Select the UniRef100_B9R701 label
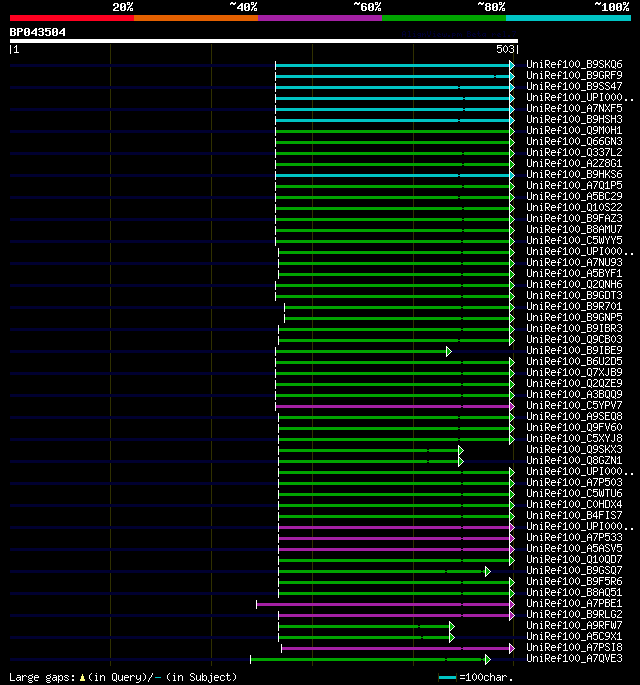The width and height of the screenshot is (640, 685). (x=574, y=306)
